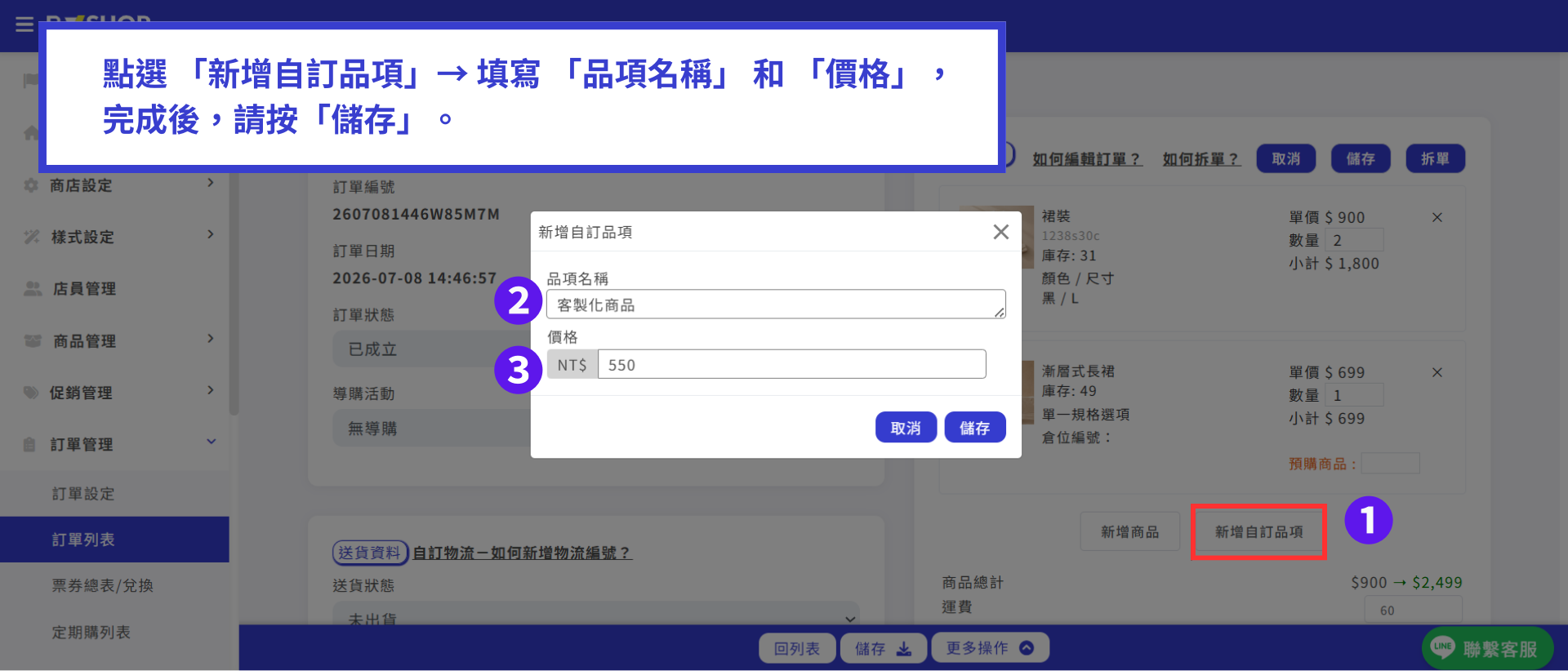Click the top 取消 button beside 儲存
1568x671 pixels.
pos(1286,158)
